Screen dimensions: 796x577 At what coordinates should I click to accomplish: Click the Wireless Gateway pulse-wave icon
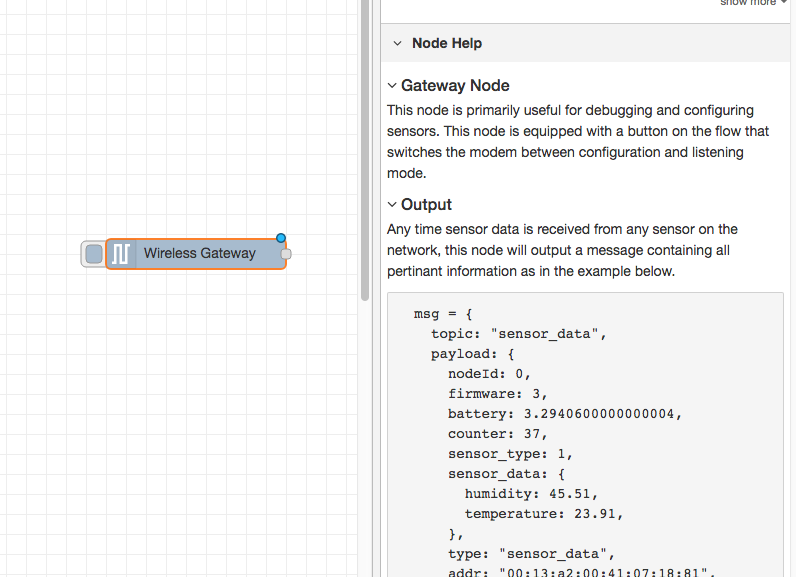click(x=120, y=254)
